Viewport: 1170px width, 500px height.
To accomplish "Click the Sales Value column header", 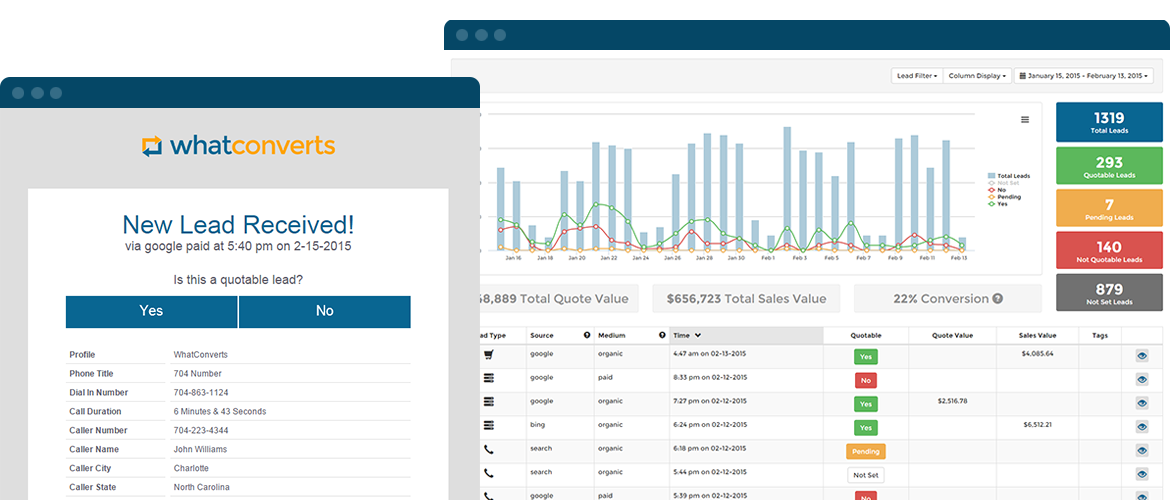I will coord(1037,335).
